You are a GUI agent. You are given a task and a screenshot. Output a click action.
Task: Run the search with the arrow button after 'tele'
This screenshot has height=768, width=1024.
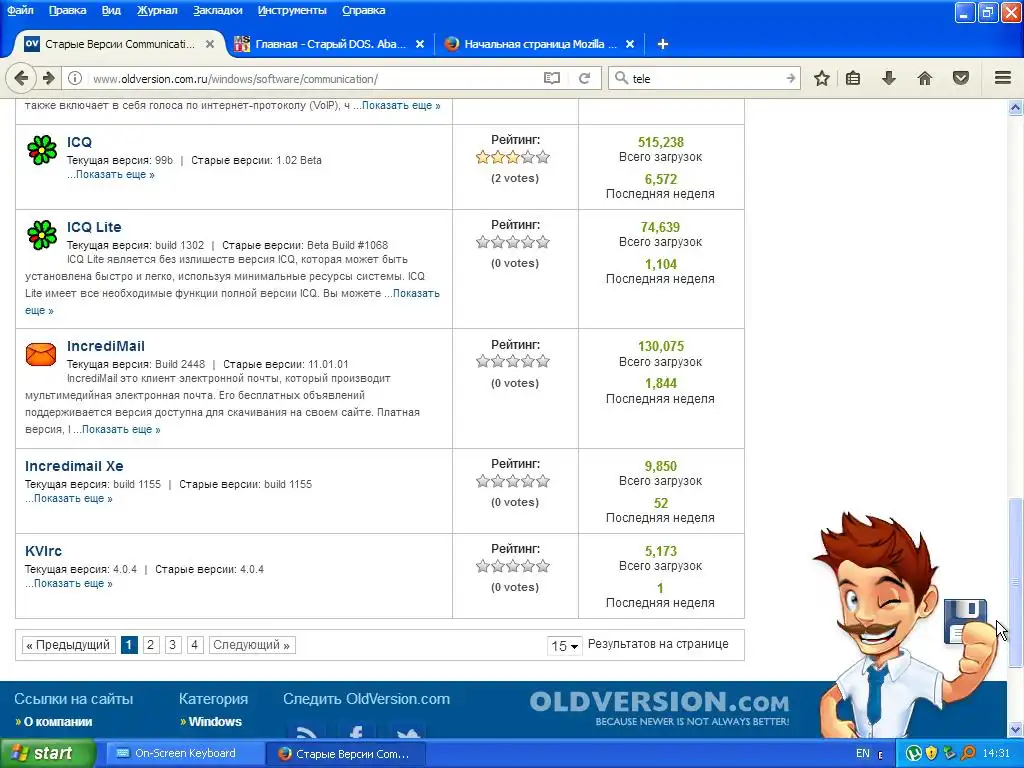[x=790, y=78]
